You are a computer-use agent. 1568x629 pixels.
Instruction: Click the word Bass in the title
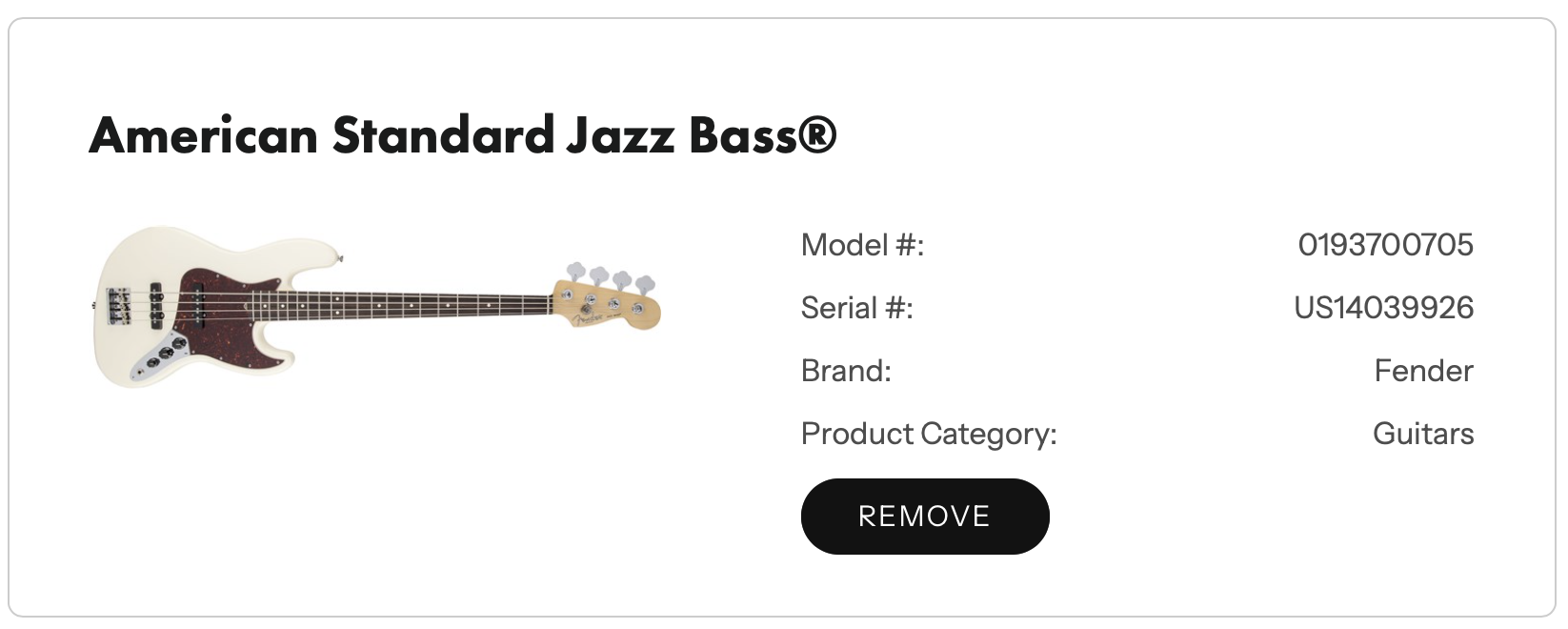pos(743,135)
